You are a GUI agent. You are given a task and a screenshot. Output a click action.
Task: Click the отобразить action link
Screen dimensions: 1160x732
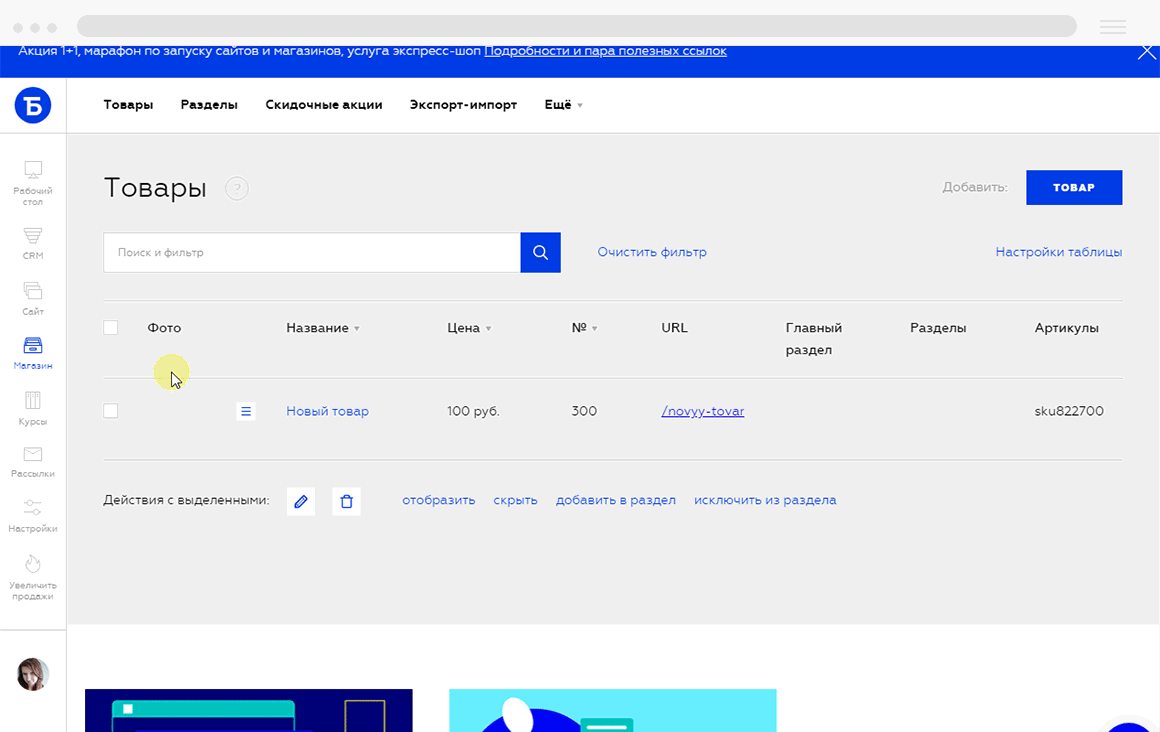coord(439,500)
